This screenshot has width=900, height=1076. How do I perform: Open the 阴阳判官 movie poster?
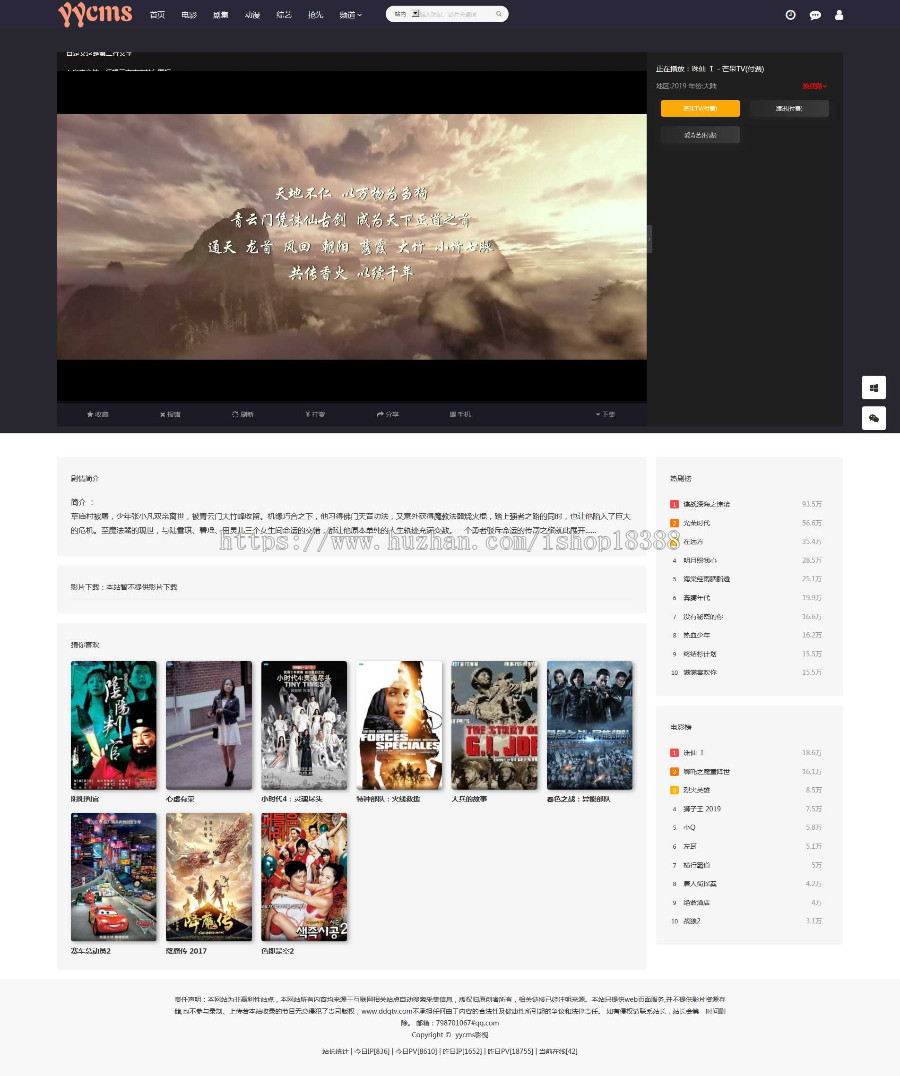113,725
